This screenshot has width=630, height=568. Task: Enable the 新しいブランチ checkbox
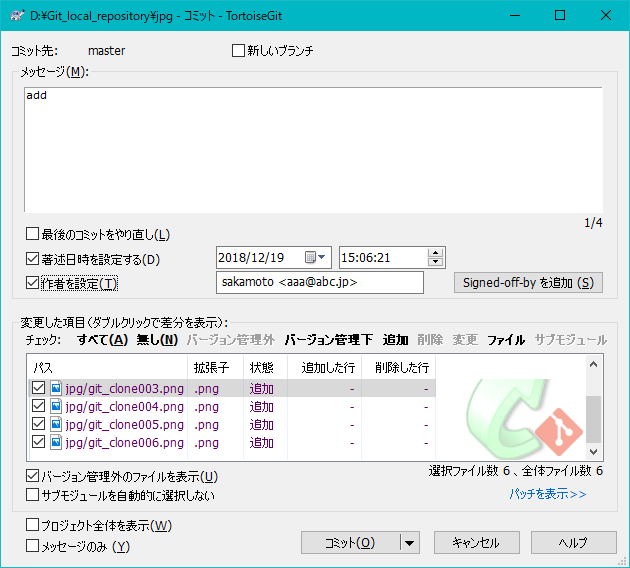click(x=238, y=51)
